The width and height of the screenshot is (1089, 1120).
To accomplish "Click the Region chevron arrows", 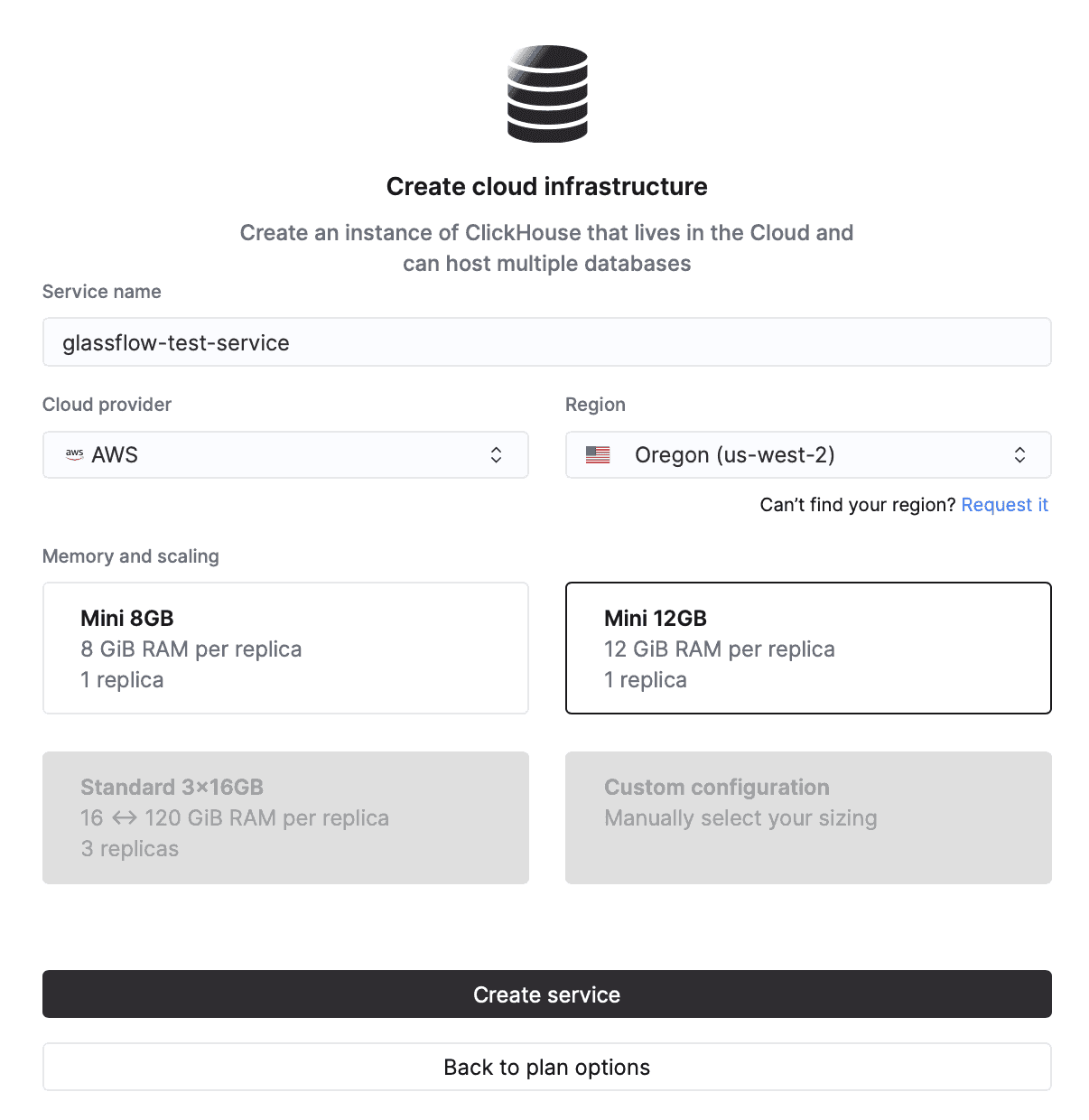I will coord(1019,454).
